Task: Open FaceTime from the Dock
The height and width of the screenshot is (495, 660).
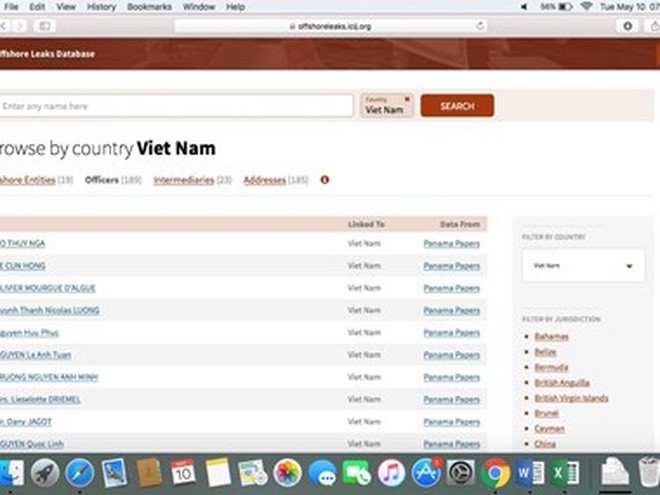Action: 357,472
